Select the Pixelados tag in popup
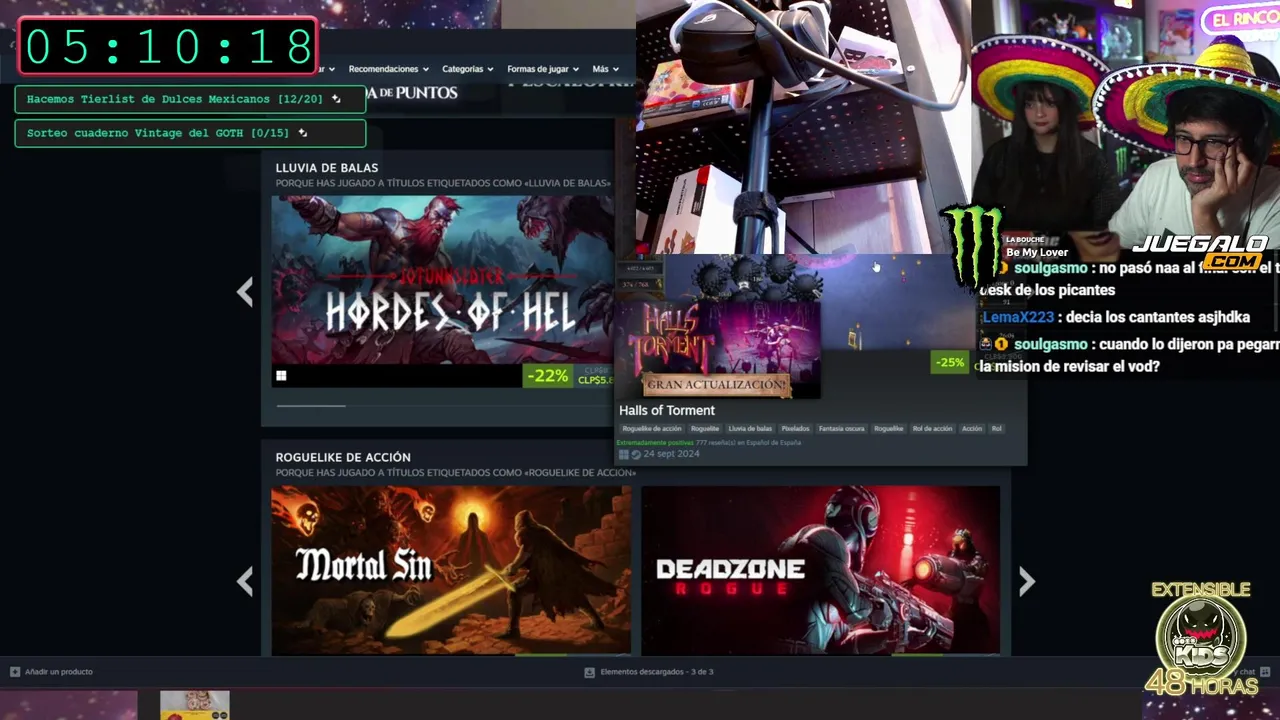This screenshot has height=720, width=1280. (x=795, y=429)
